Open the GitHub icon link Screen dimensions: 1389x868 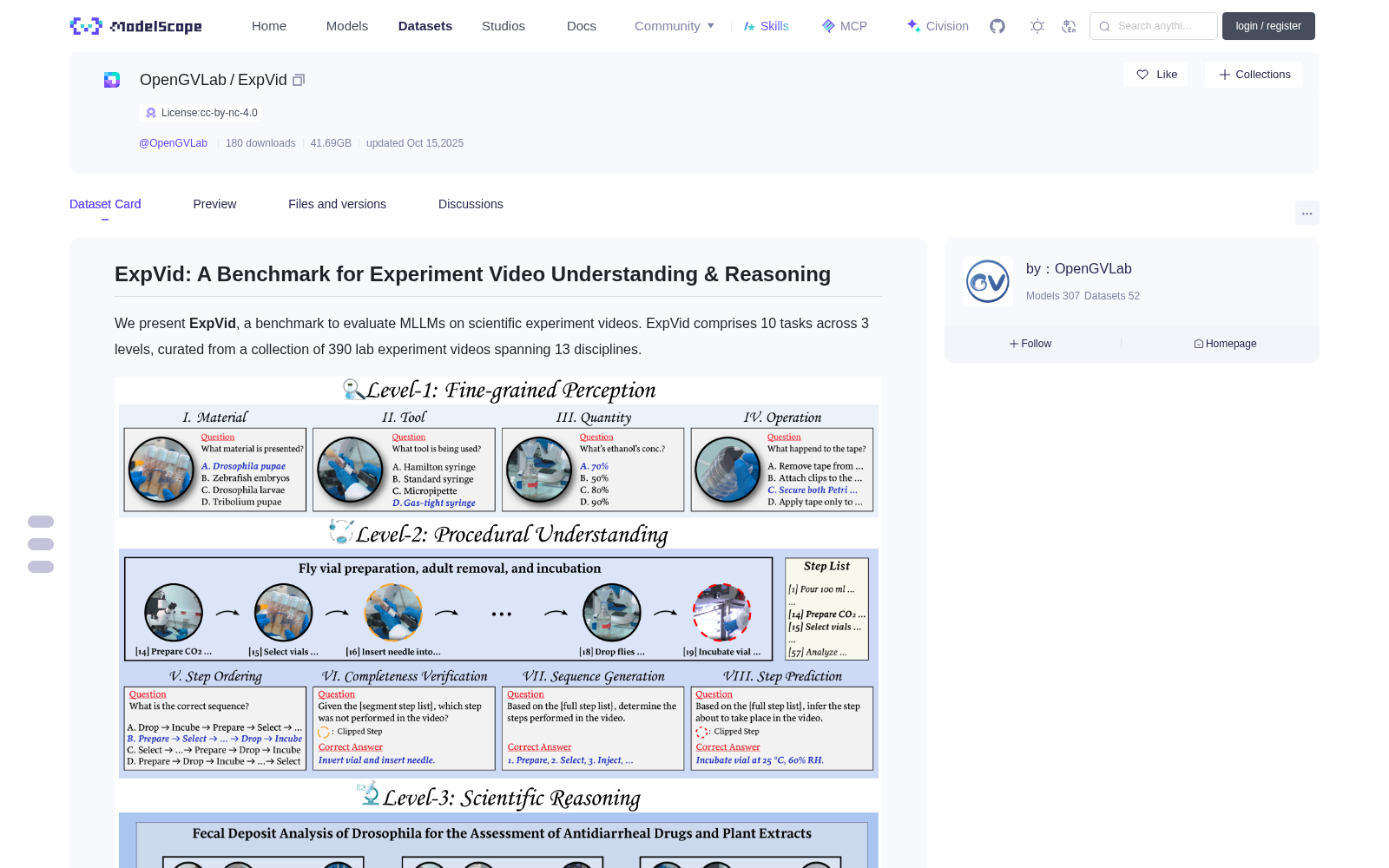coord(997,26)
